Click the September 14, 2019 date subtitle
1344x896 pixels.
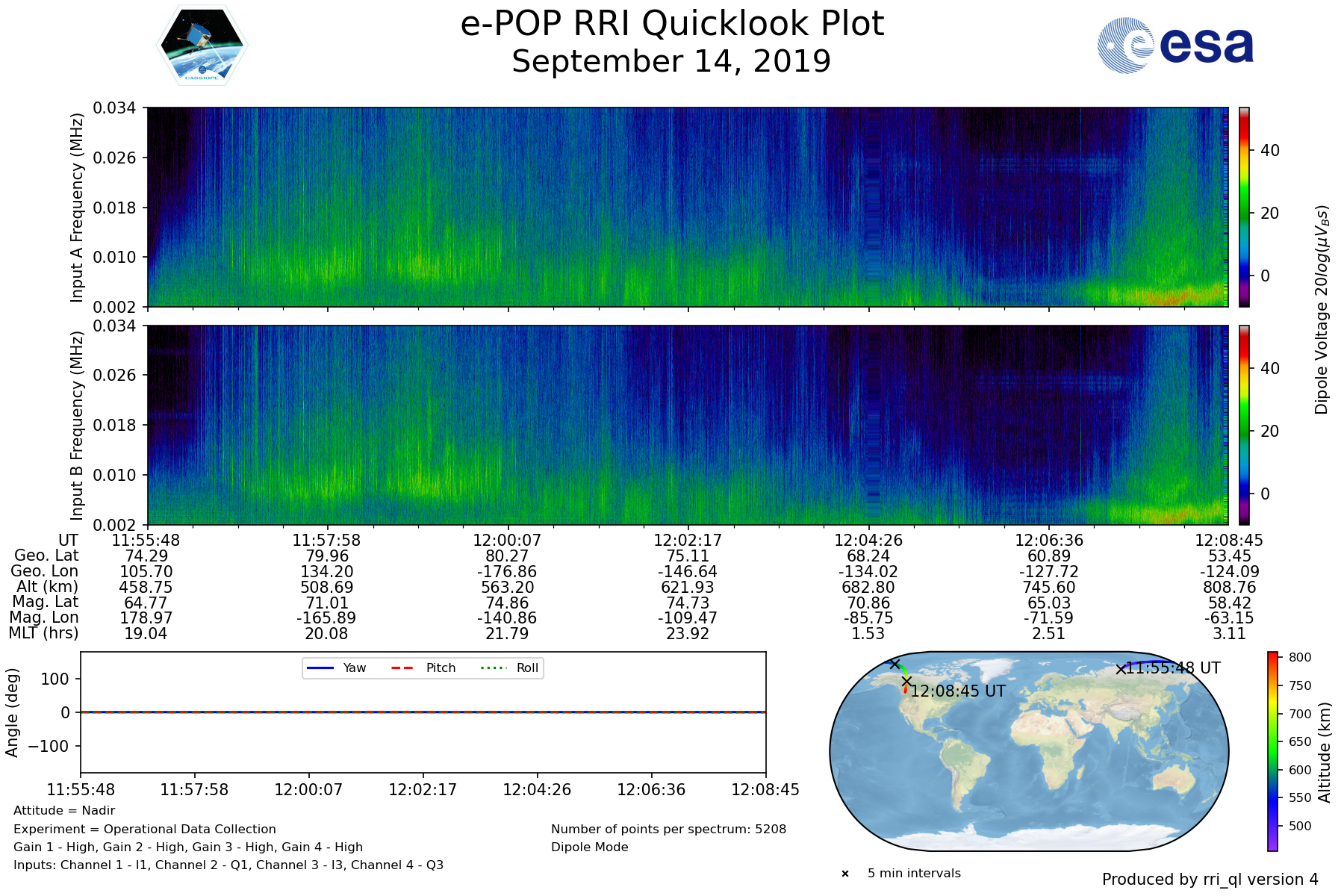tap(671, 61)
